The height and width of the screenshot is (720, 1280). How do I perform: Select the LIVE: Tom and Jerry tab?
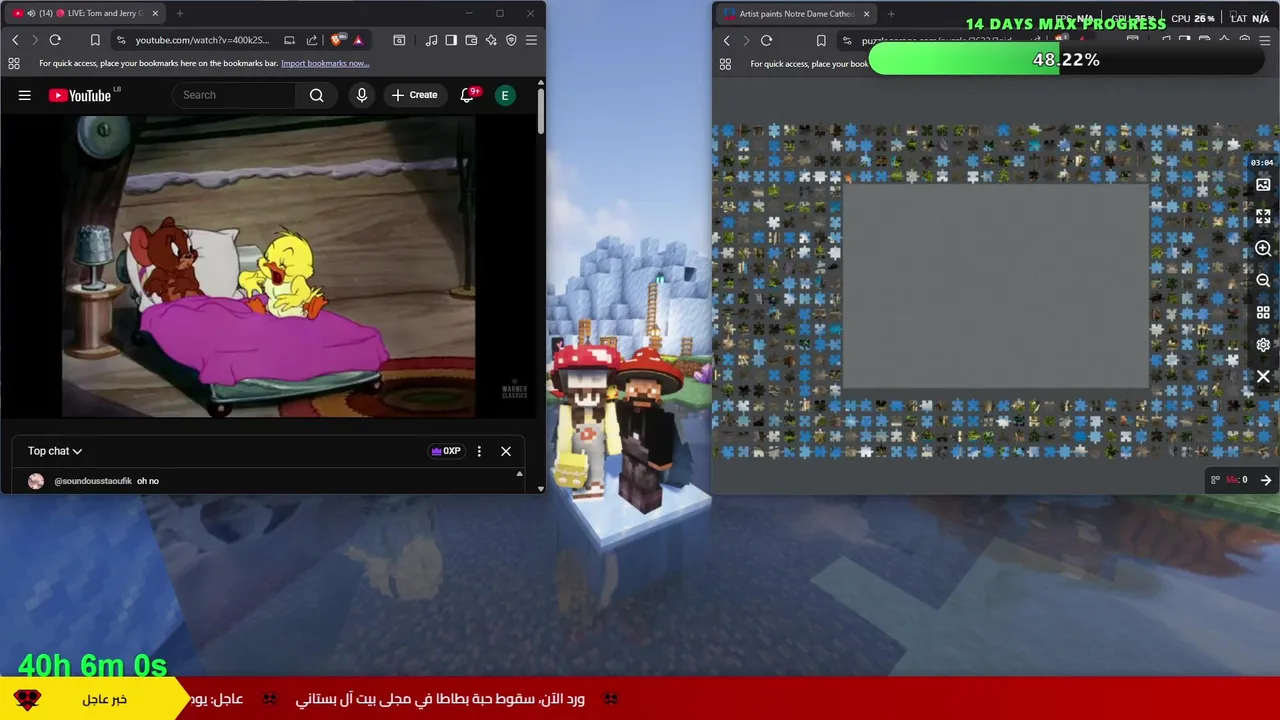point(85,13)
